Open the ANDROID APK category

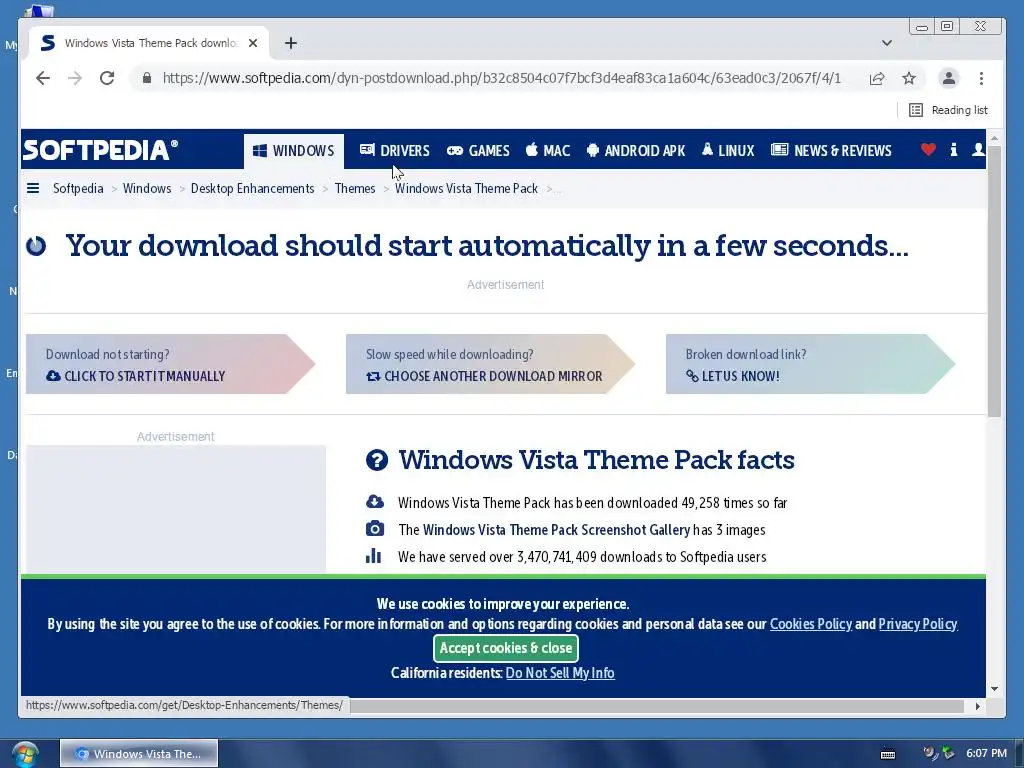[636, 151]
